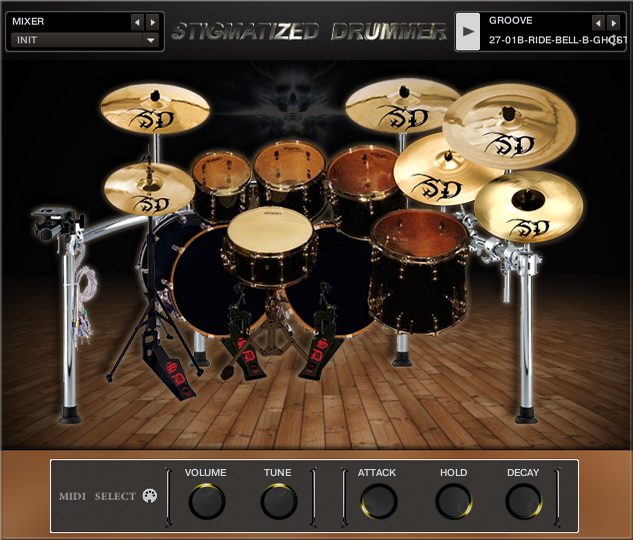
Task: Select the next mixer preset arrow
Action: 152,22
